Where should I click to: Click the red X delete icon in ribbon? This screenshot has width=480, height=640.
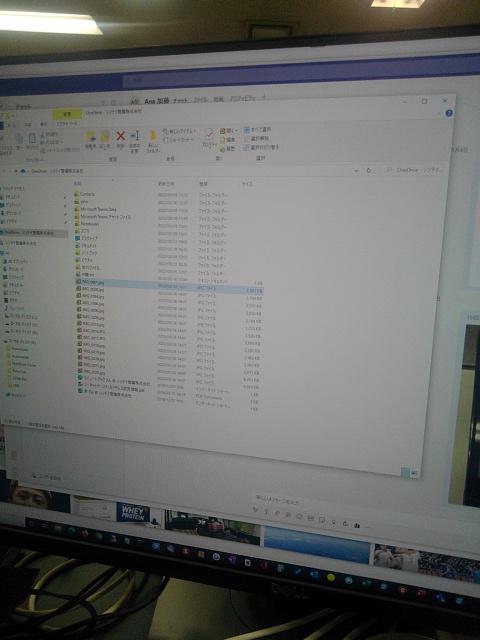pos(120,136)
